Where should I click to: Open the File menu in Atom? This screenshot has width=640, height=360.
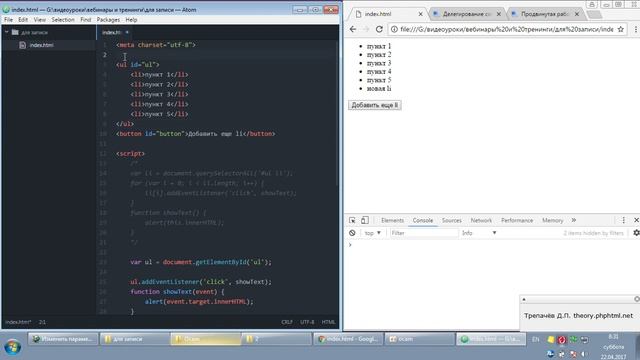8,20
